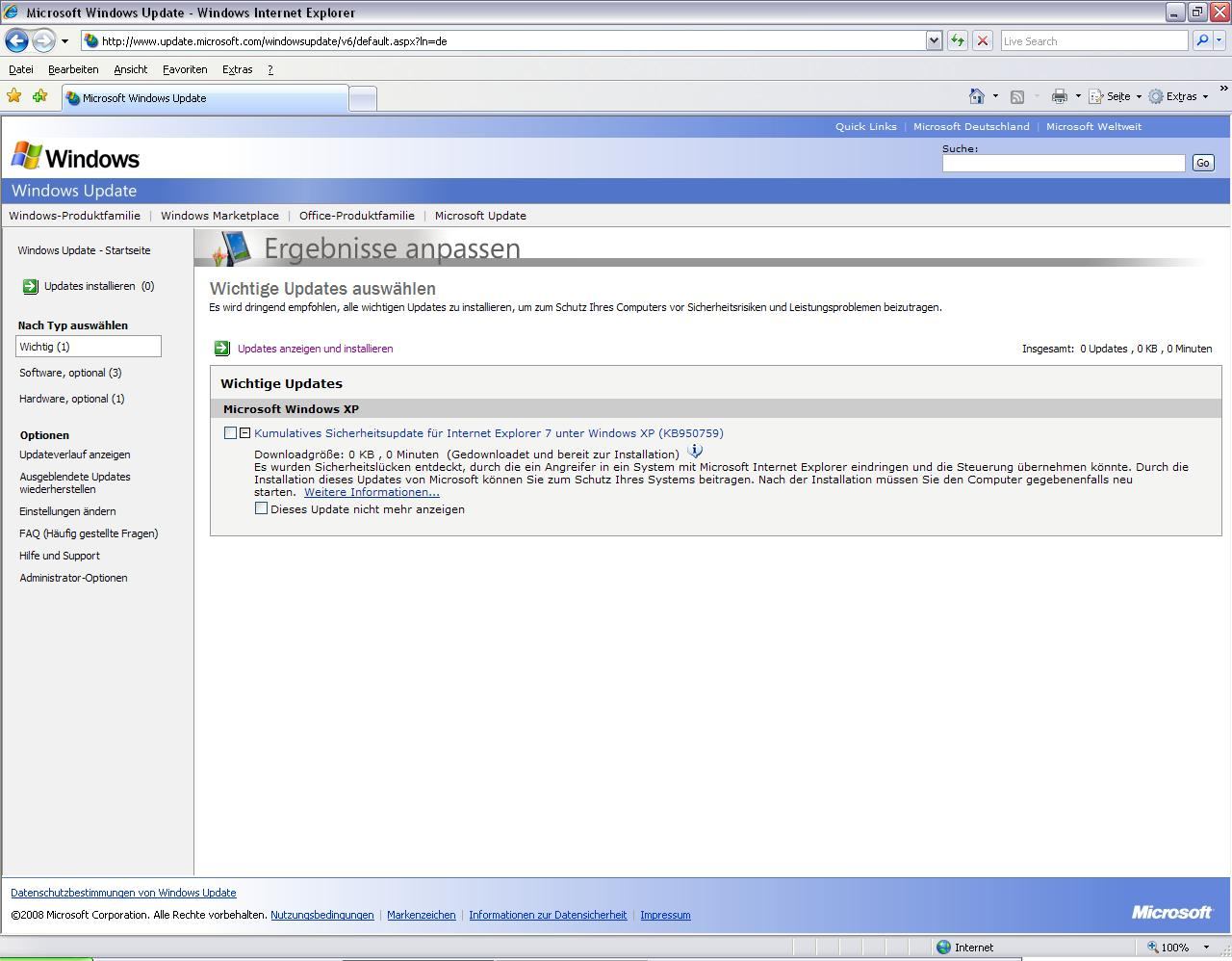Screen dimensions: 1232x961
Task: Open the ? help menu
Action: [x=270, y=69]
